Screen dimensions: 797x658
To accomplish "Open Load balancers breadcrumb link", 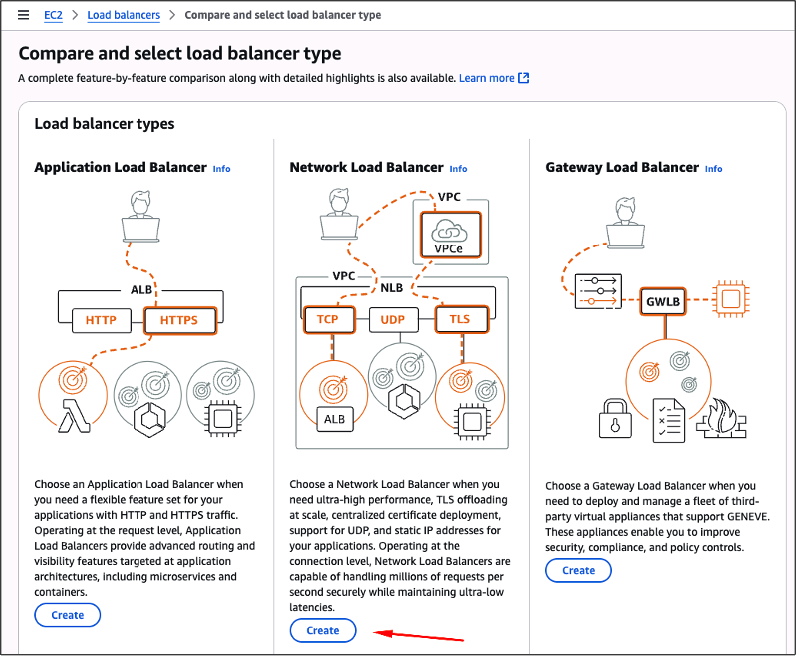I will coord(124,15).
